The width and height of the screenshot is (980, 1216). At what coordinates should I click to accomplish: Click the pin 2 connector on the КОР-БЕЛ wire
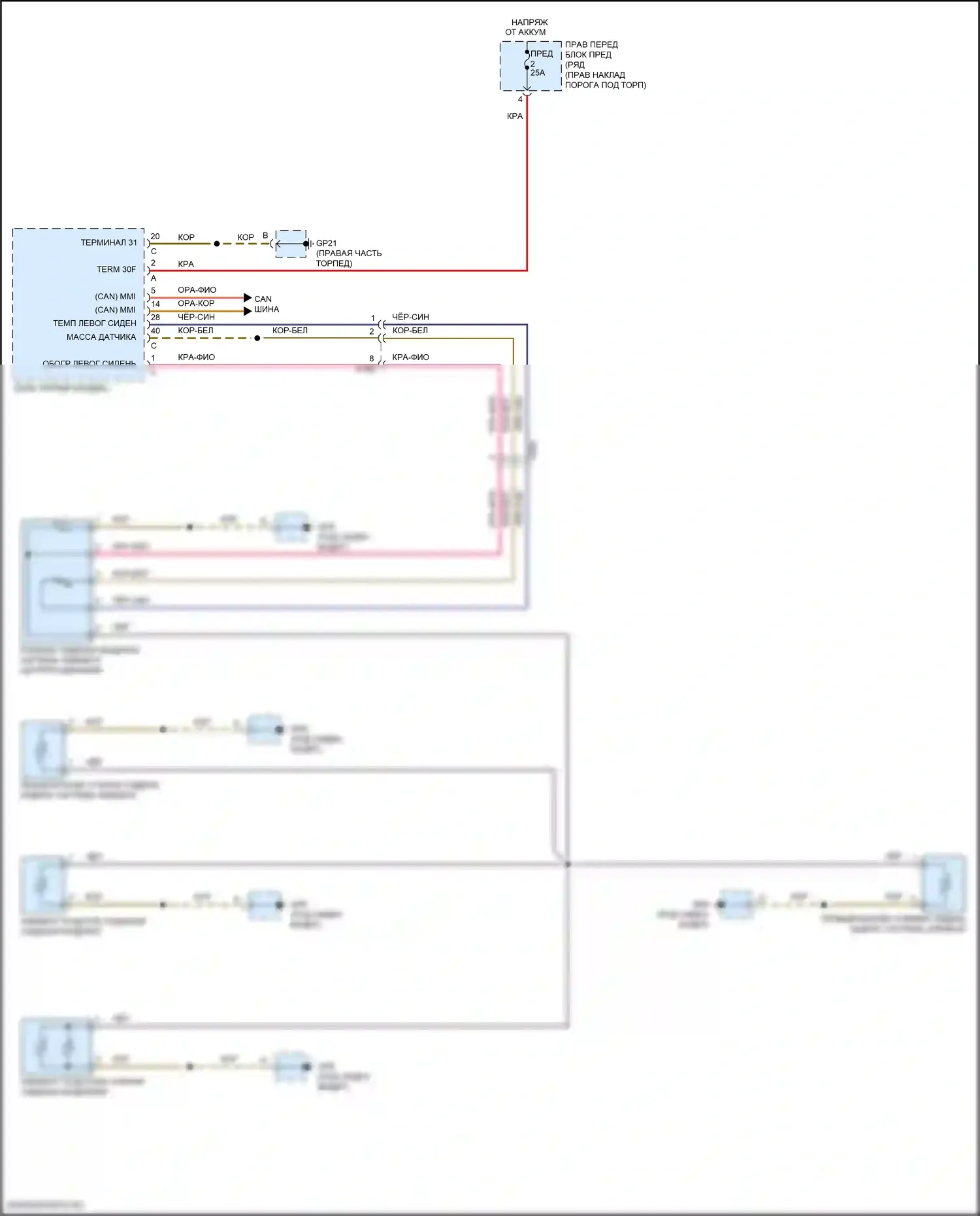381,338
